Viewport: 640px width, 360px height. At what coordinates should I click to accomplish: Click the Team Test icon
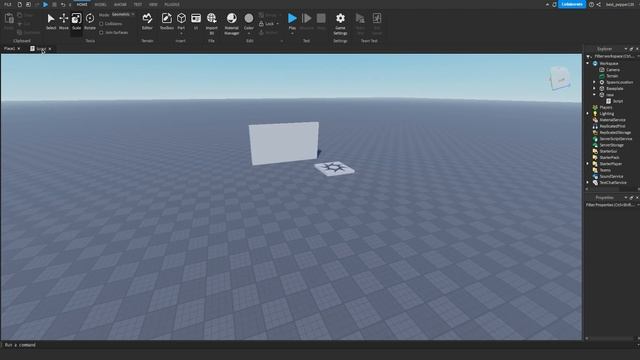coord(360,18)
